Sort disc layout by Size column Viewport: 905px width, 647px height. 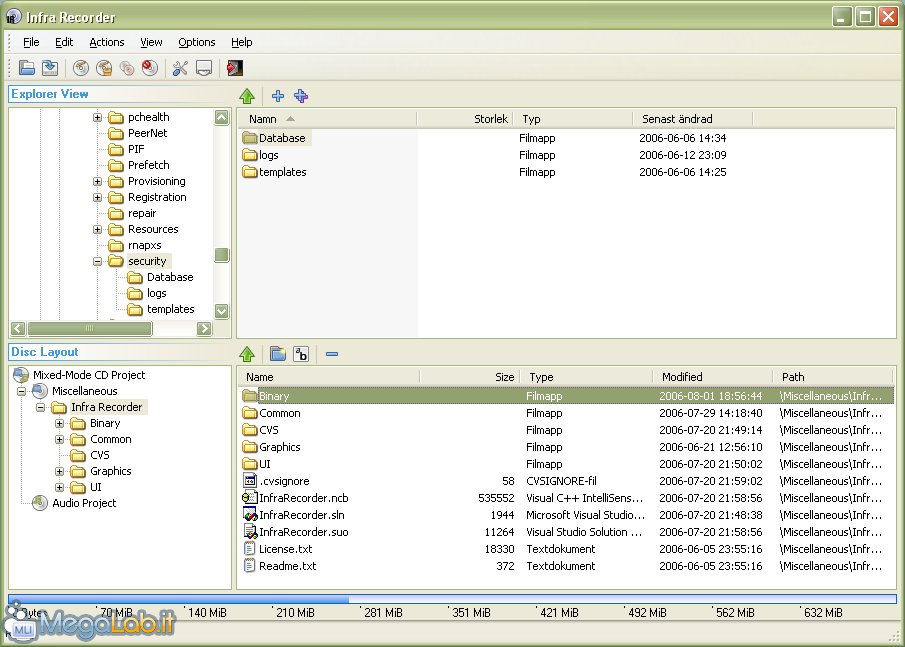pos(470,377)
